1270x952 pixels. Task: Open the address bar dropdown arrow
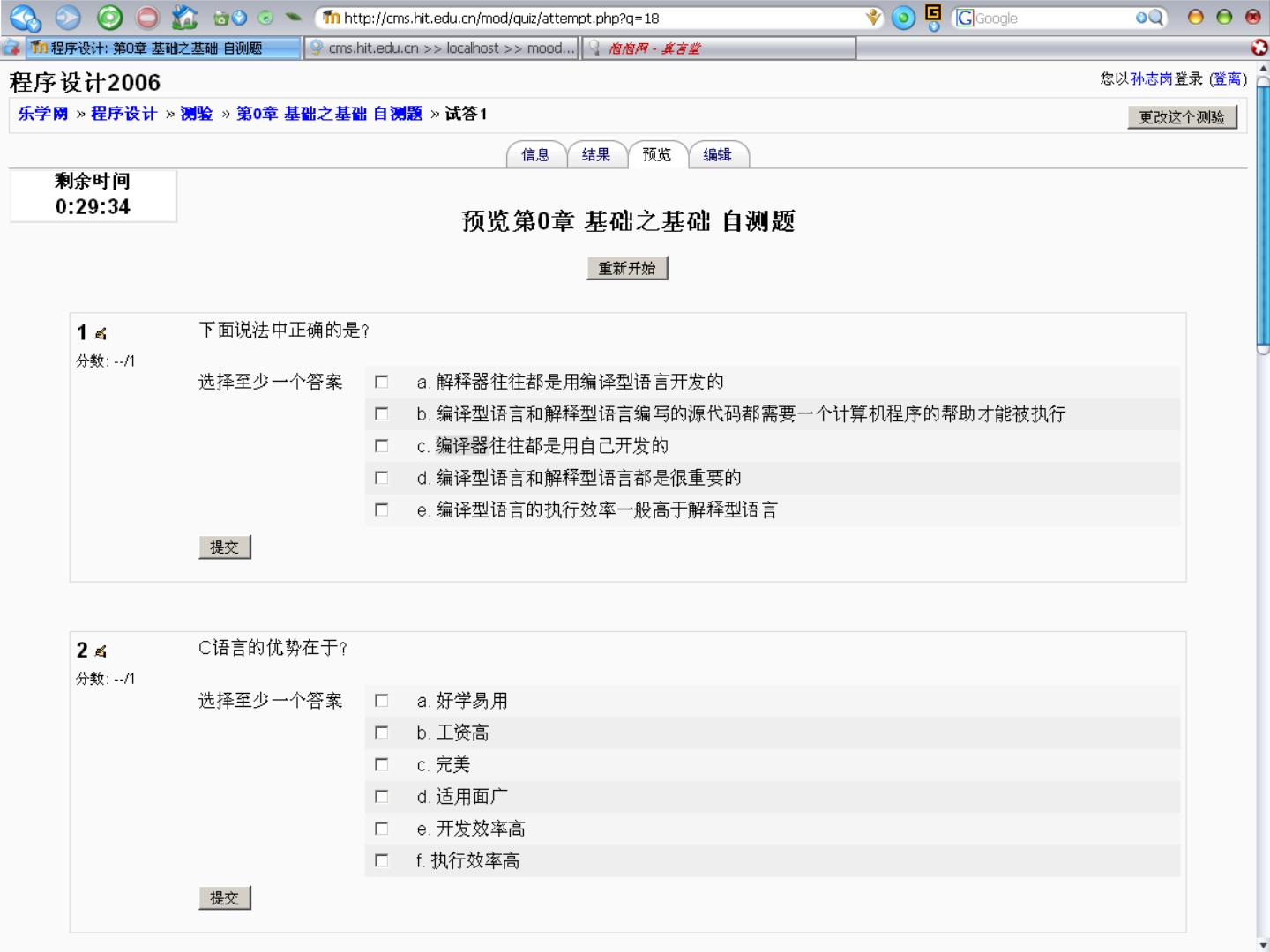(873, 18)
